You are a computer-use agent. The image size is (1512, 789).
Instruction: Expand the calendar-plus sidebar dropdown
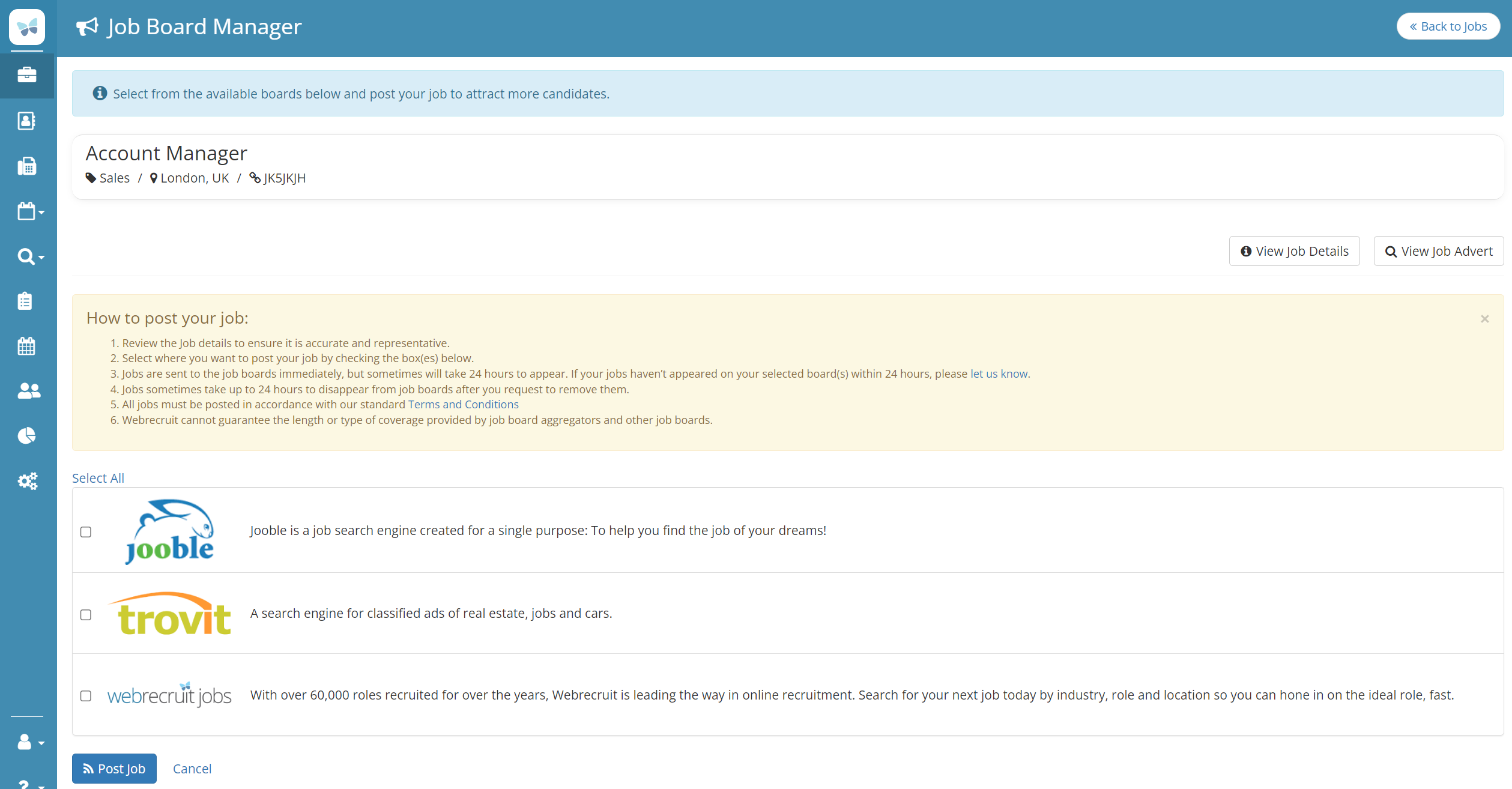30,211
